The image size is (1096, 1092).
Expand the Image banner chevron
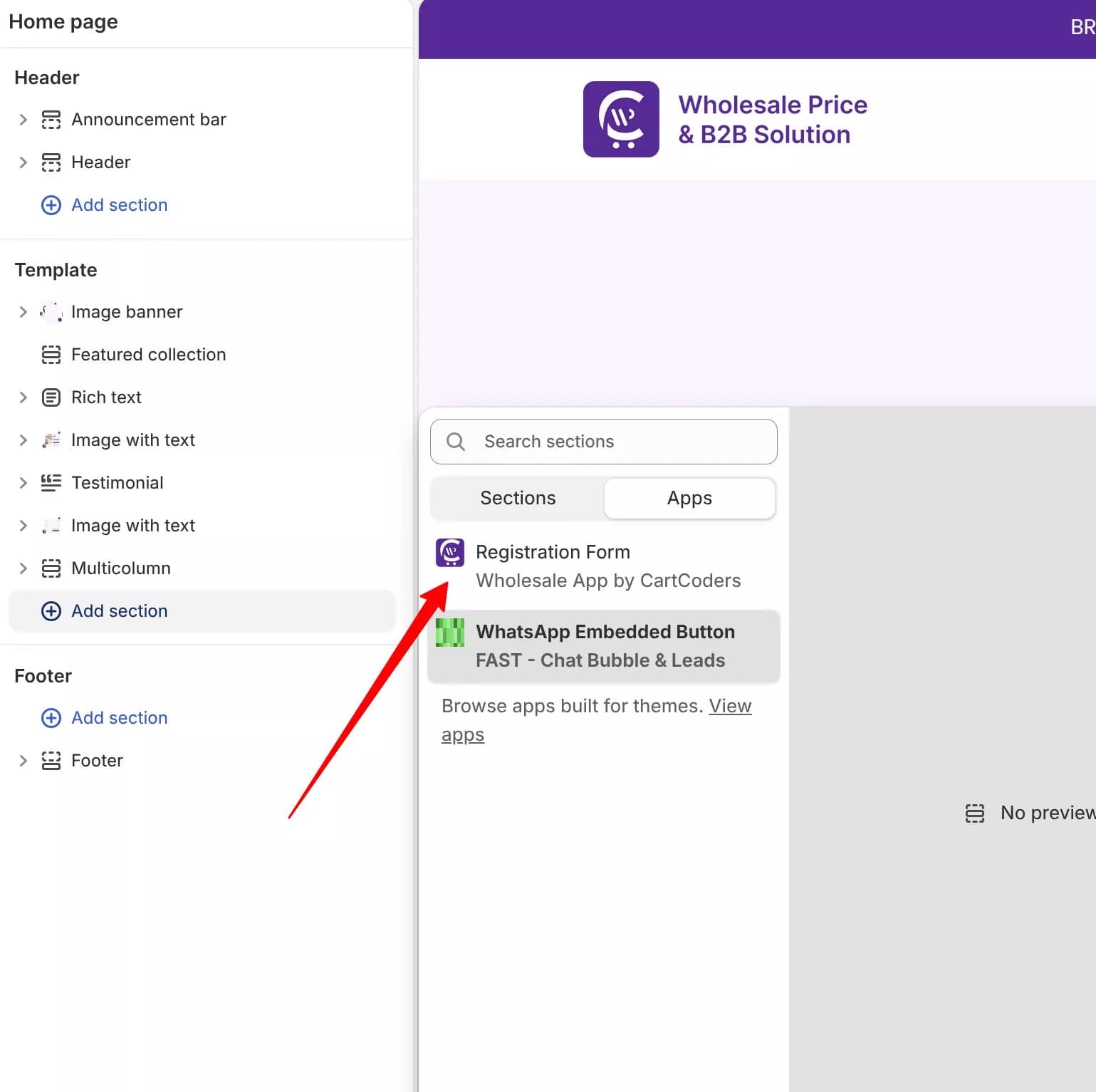click(23, 312)
